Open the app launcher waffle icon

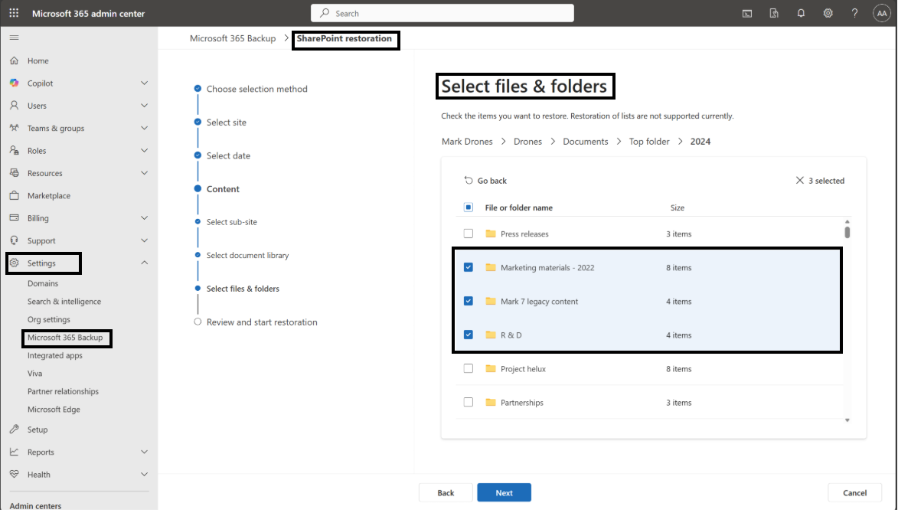pyautogui.click(x=14, y=13)
